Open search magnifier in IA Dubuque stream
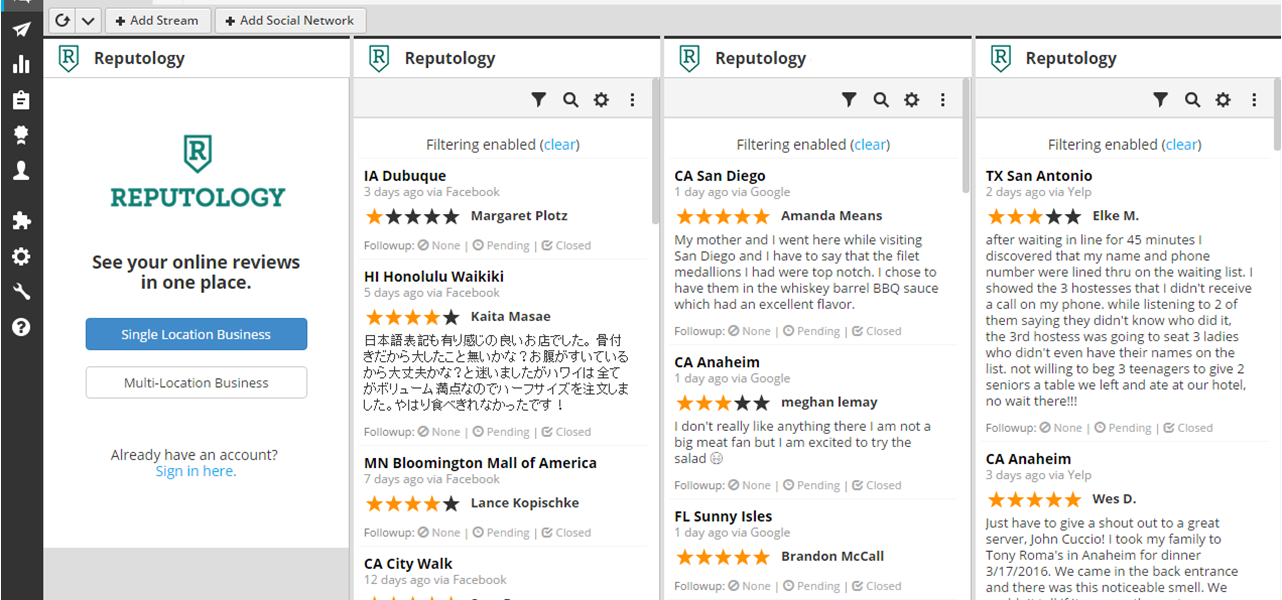The image size is (1282, 600). pyautogui.click(x=570, y=99)
